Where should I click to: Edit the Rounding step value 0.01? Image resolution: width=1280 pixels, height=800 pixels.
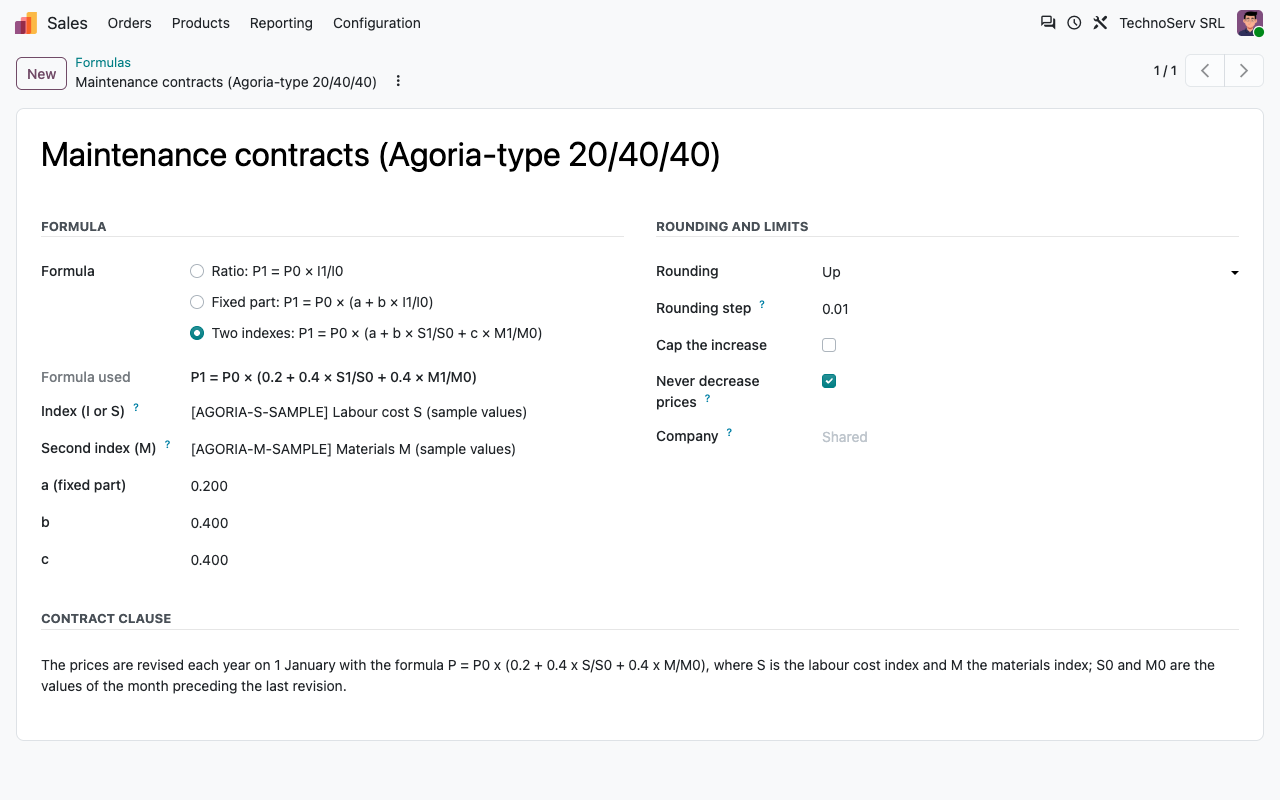point(1030,309)
